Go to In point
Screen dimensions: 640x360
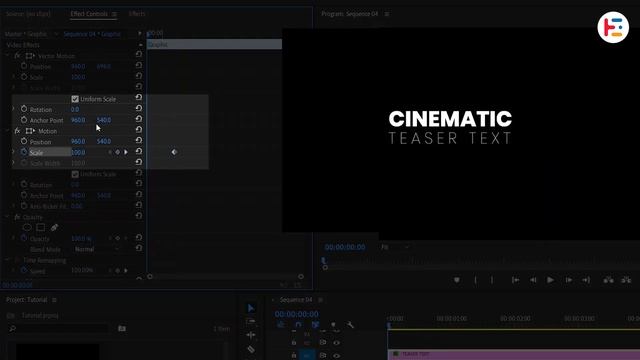click(516, 280)
